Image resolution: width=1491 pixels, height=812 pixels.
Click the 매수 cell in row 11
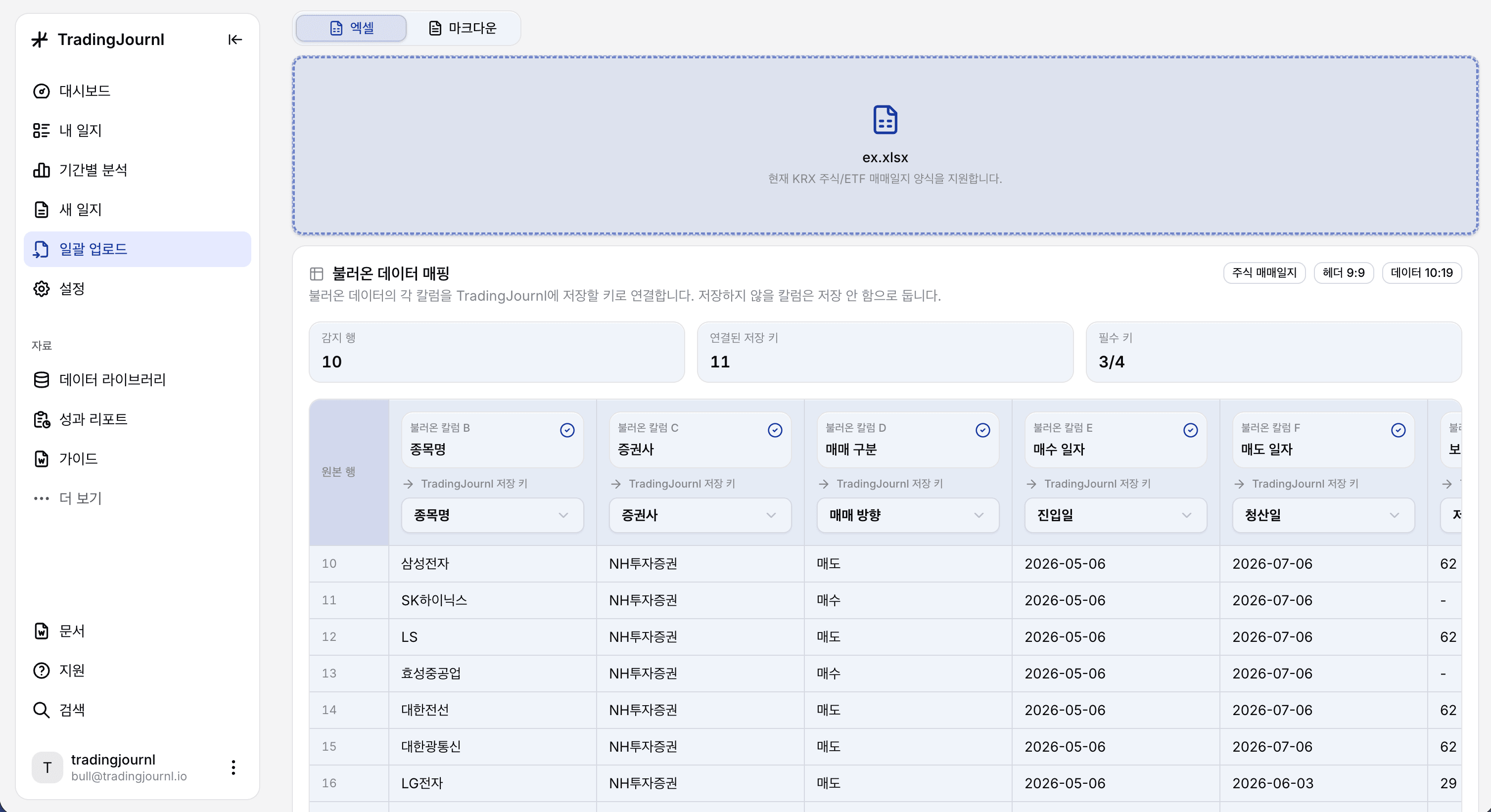point(908,600)
